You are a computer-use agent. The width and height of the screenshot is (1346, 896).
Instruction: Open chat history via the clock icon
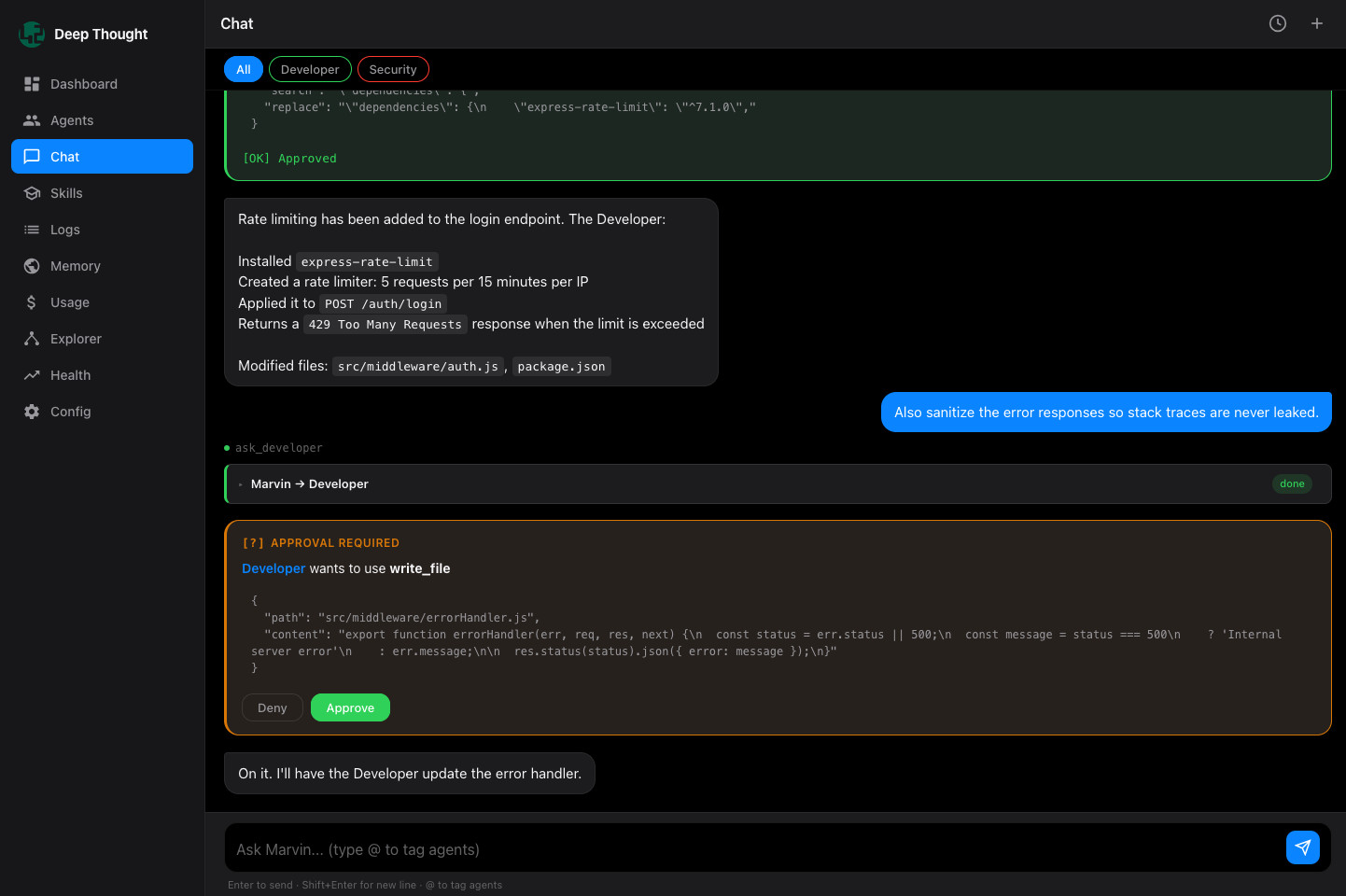[x=1277, y=23]
